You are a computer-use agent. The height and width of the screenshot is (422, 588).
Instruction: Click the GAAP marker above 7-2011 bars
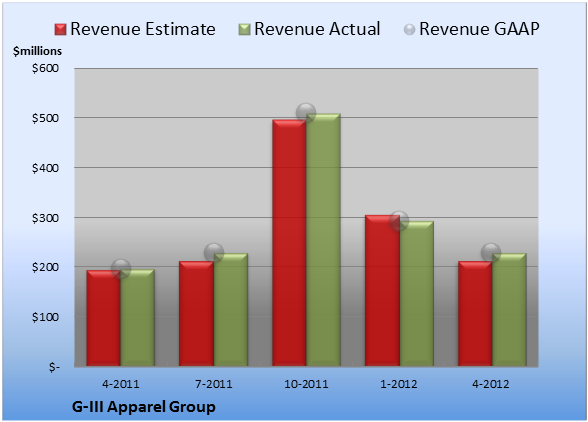click(x=214, y=252)
